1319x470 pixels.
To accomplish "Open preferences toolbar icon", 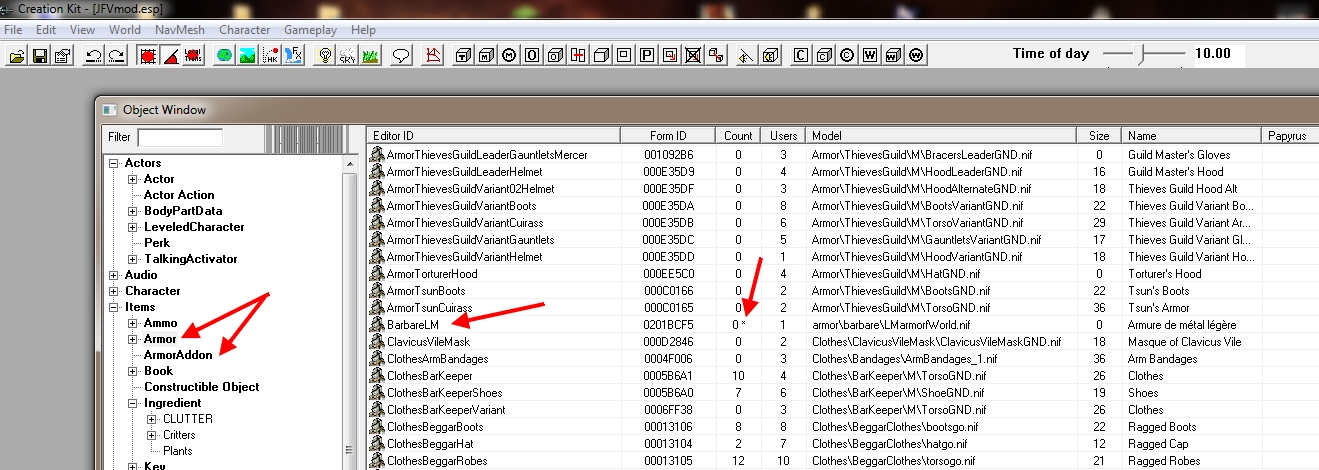I will click(x=63, y=56).
